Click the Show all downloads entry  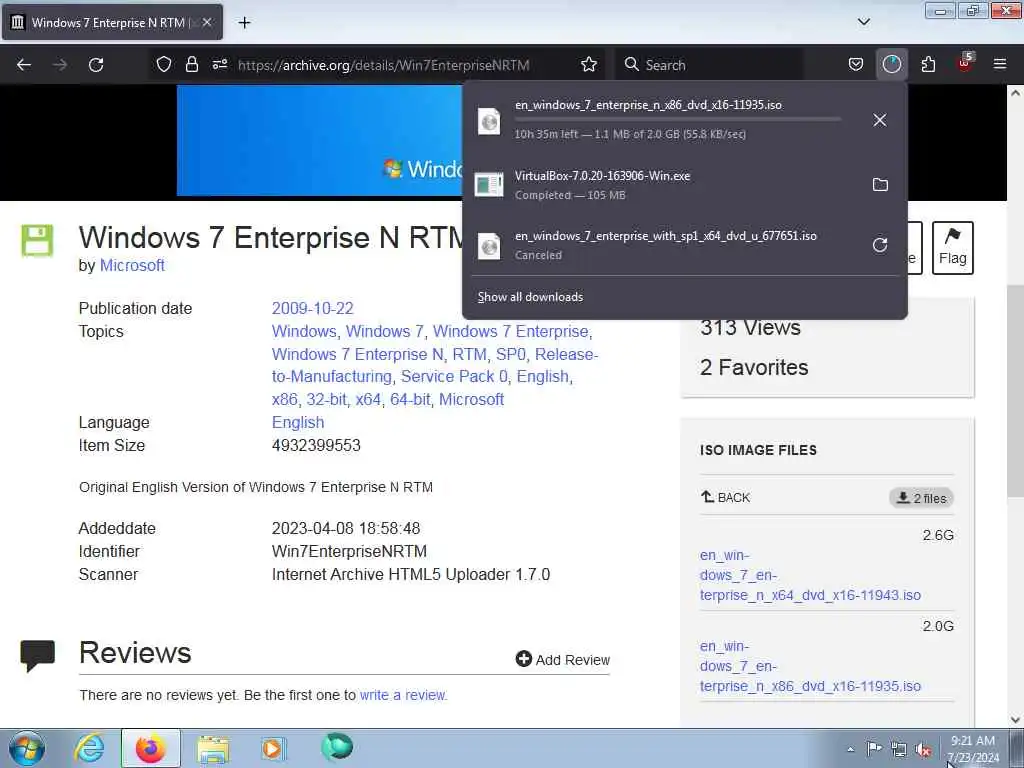pos(530,297)
